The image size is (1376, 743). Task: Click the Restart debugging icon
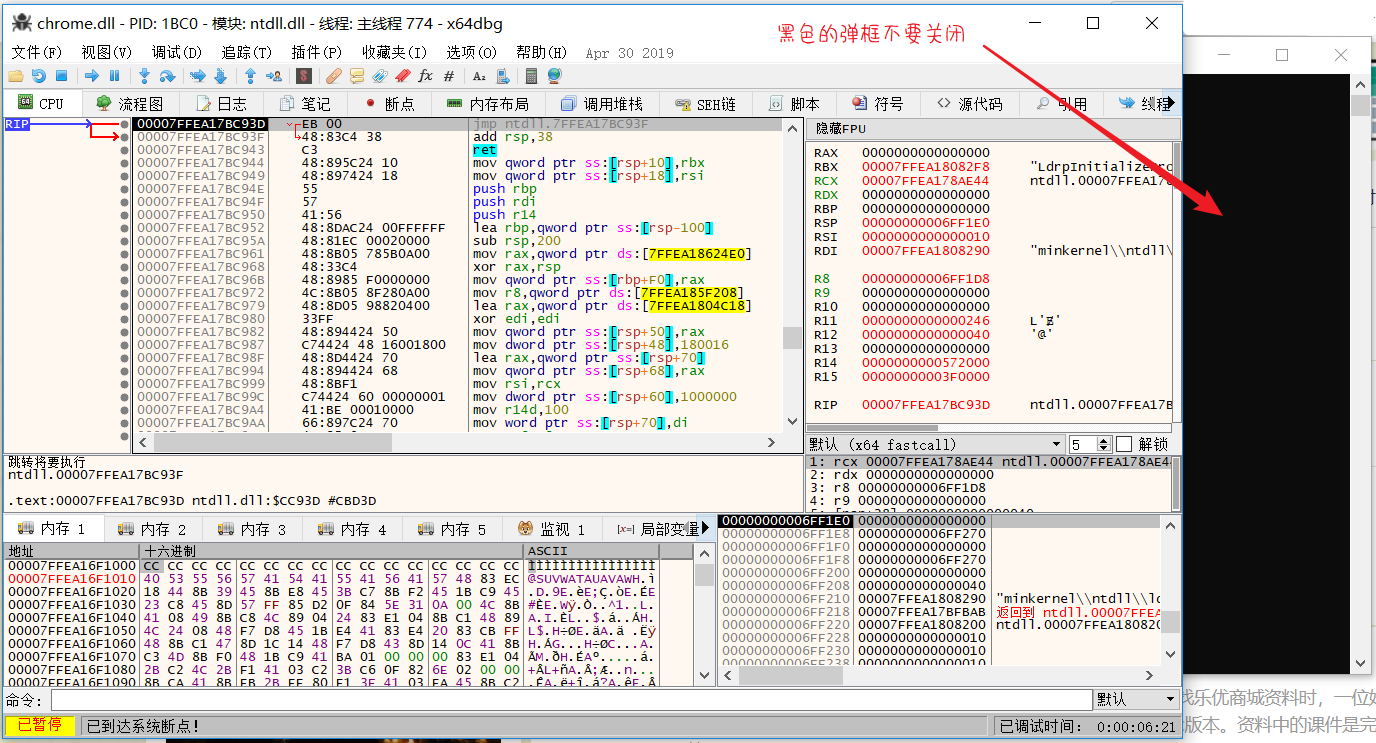(38, 76)
